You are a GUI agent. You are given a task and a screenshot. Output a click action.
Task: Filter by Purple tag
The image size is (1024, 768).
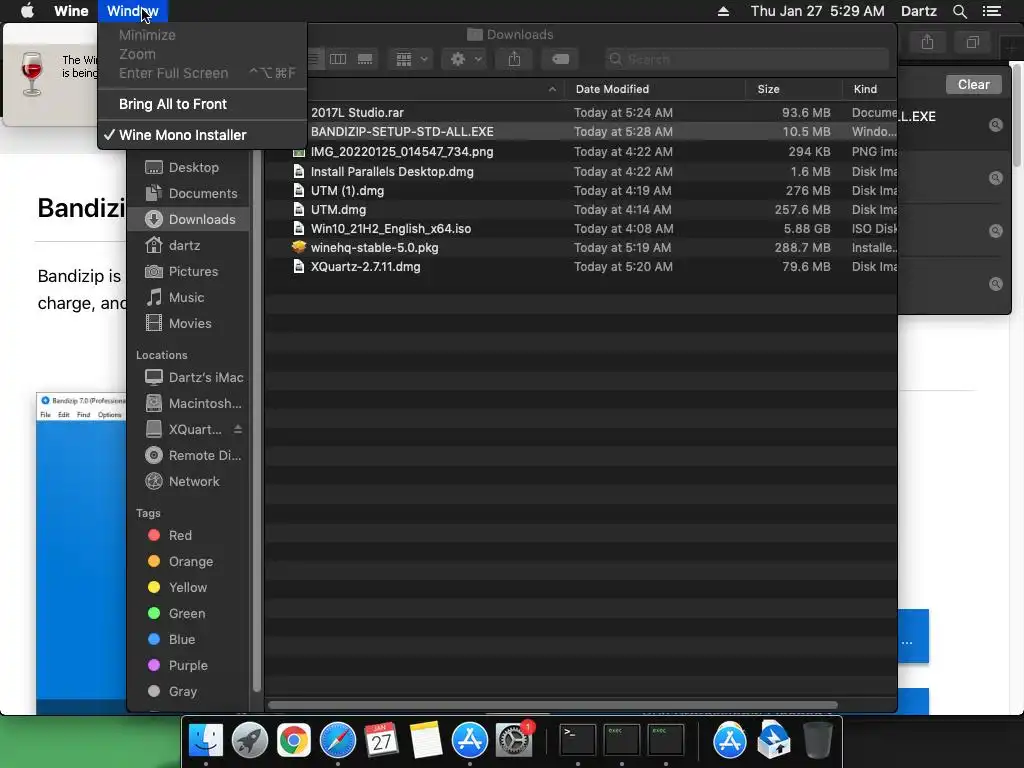pyautogui.click(x=188, y=666)
